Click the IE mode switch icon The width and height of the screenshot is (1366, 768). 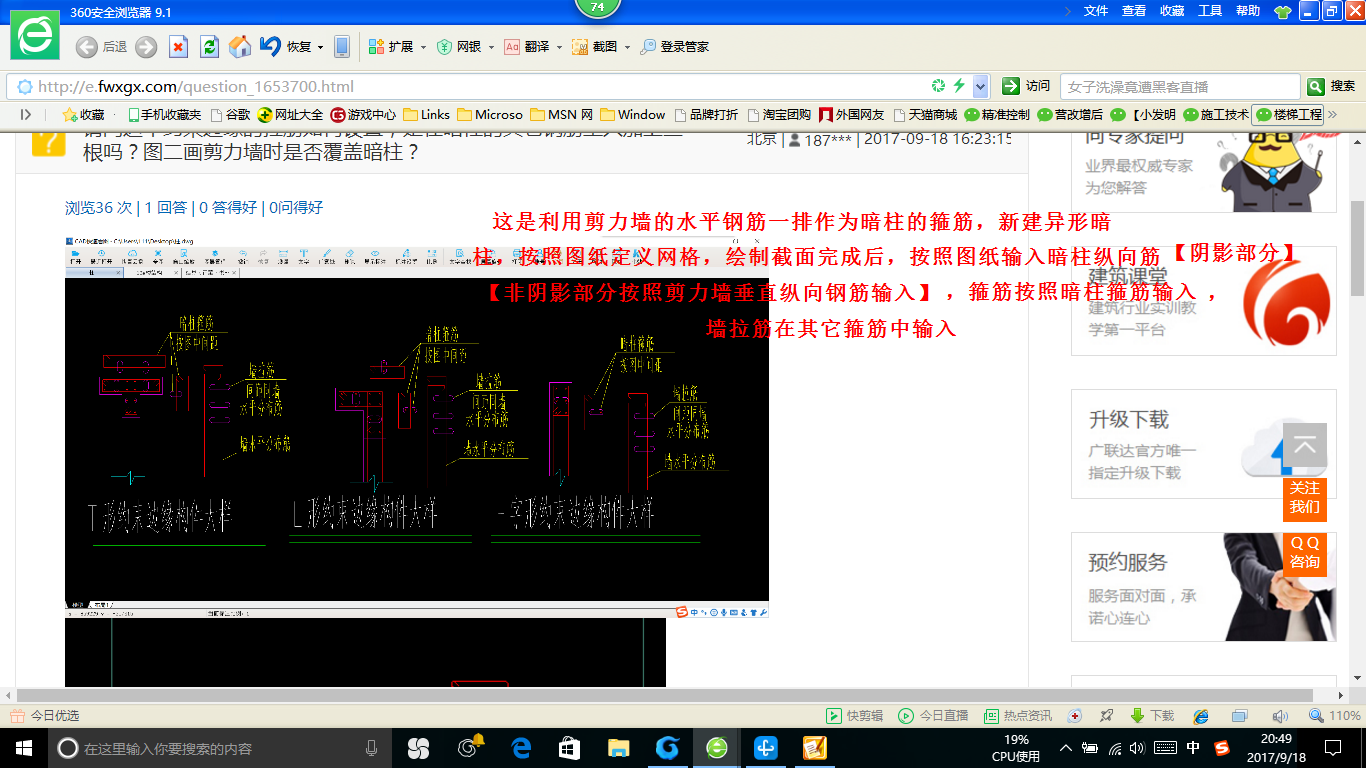[1201, 716]
